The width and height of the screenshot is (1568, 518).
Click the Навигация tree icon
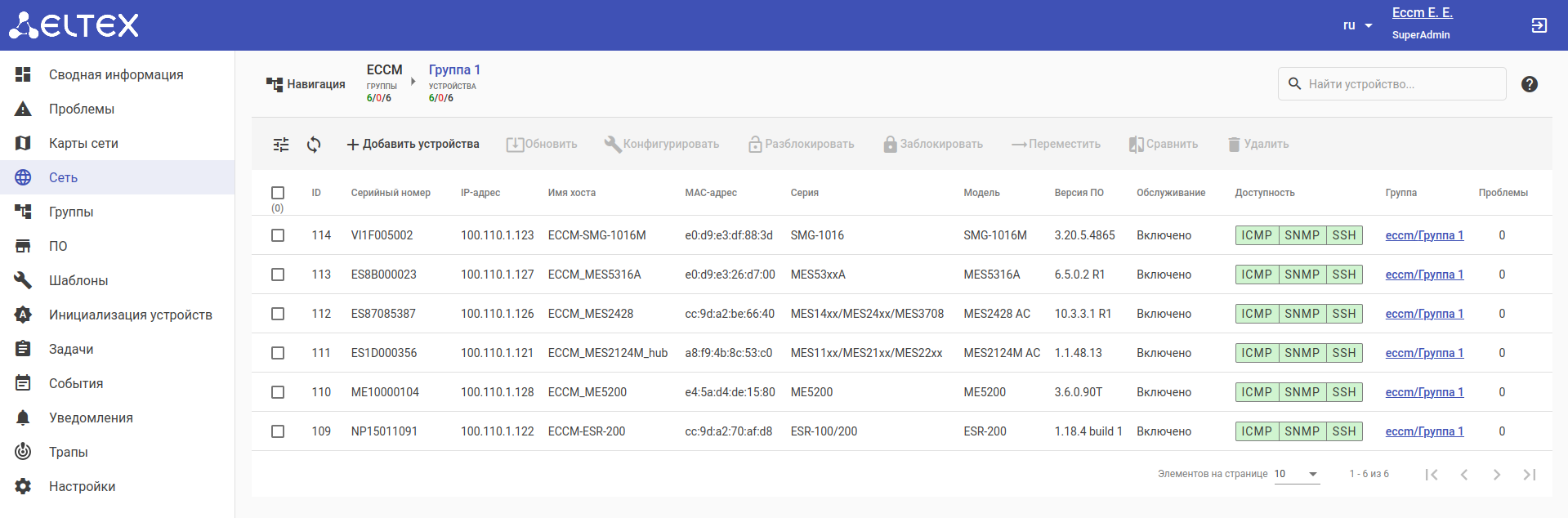(274, 84)
